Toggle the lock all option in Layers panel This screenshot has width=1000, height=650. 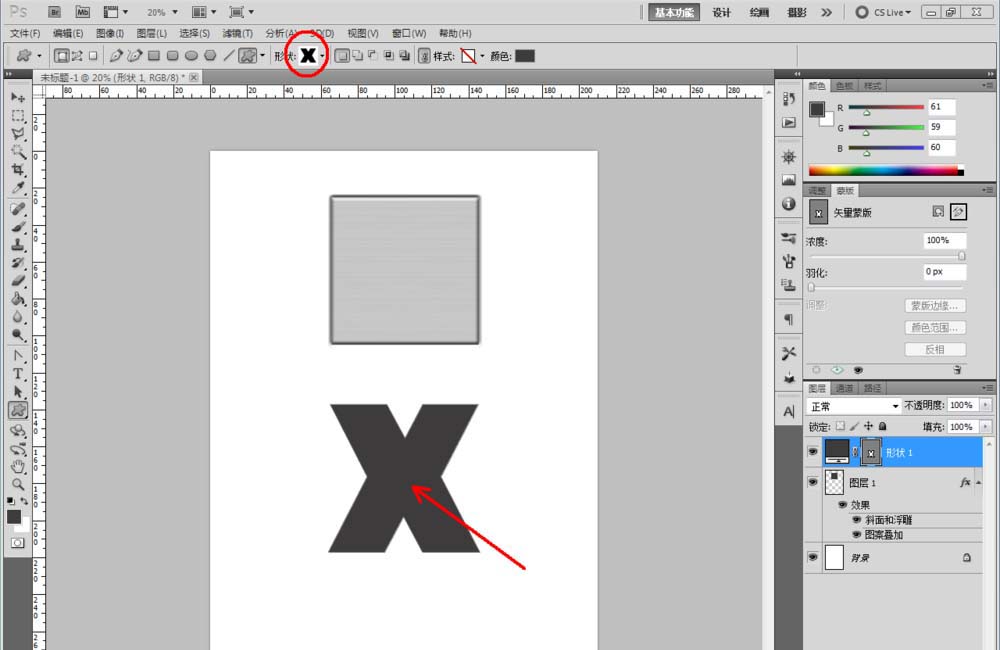click(883, 426)
